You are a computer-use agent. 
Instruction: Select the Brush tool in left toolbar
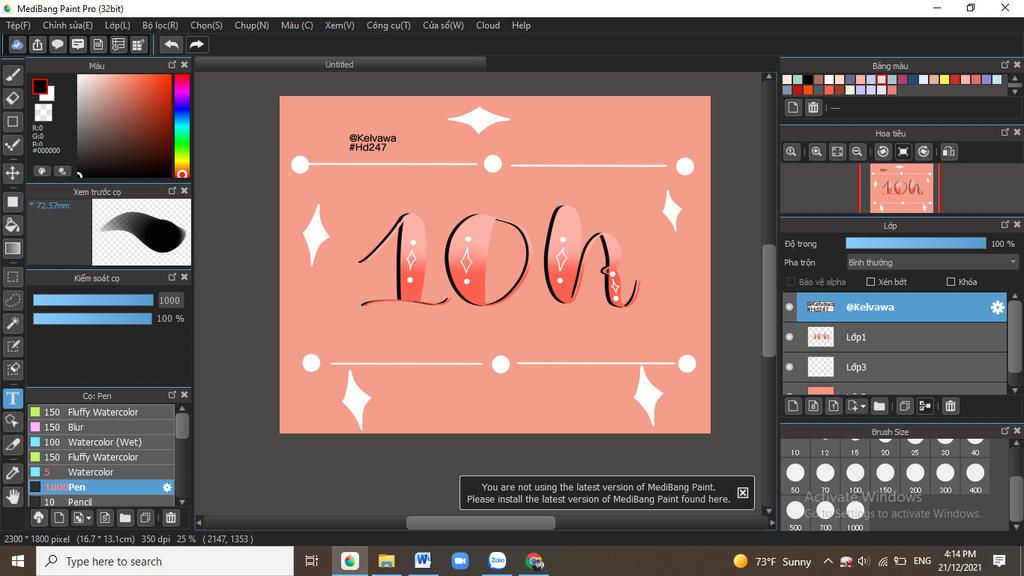click(x=12, y=75)
